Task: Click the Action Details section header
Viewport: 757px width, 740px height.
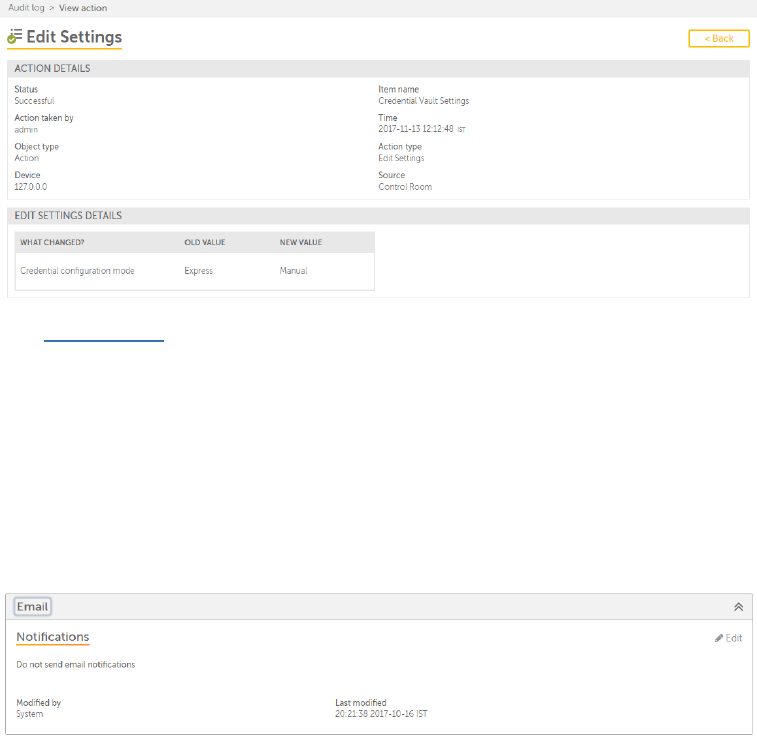Action: coord(52,69)
